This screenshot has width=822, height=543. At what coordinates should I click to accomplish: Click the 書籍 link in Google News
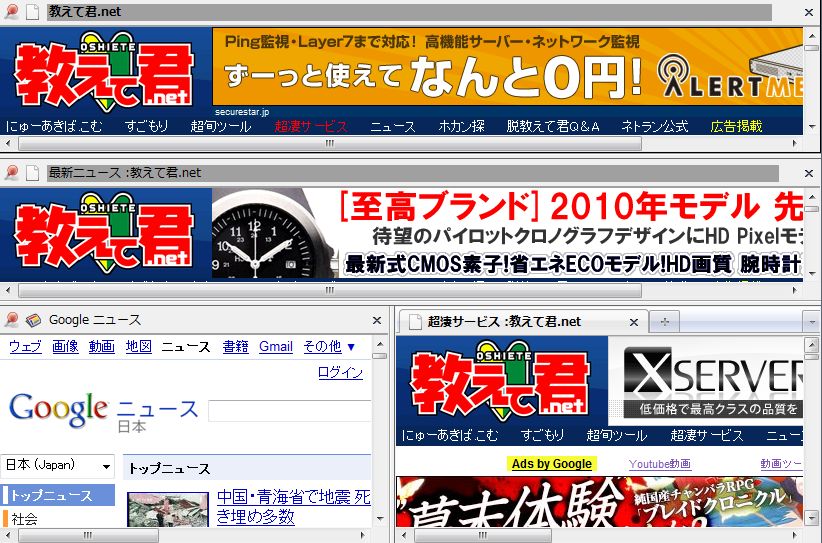pyautogui.click(x=235, y=346)
